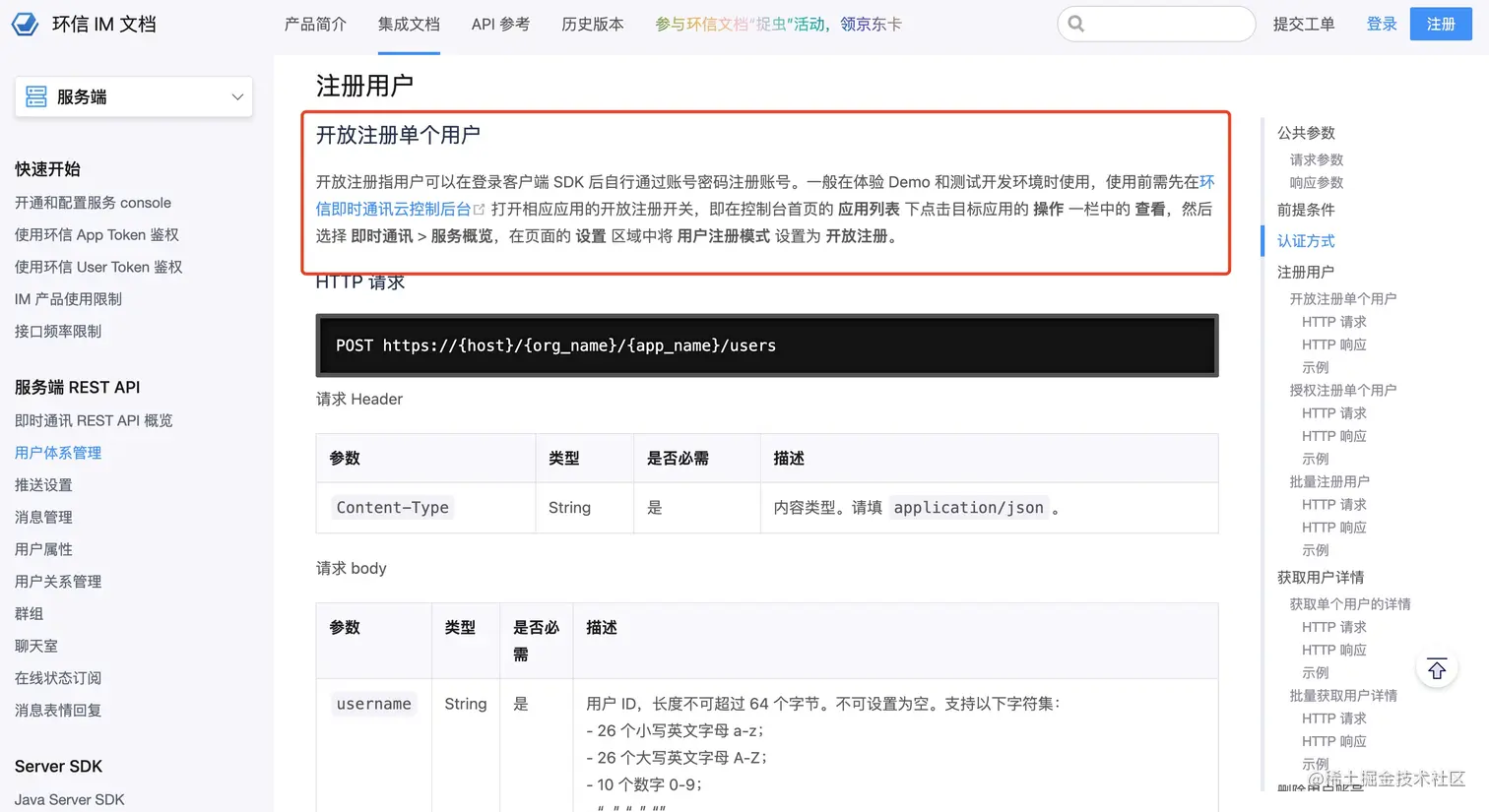This screenshot has height=812, width=1489.
Task: Open 在线状态订阅 sidebar item
Action: [x=58, y=678]
